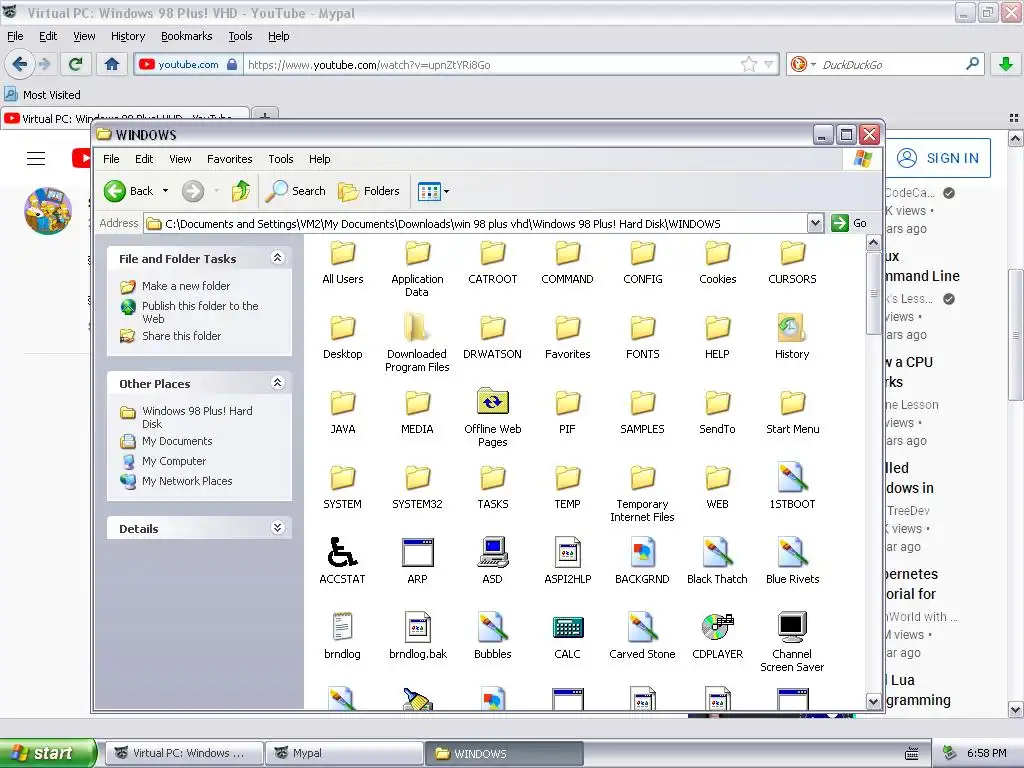Switch to Mypal taskbar button

coord(344,753)
